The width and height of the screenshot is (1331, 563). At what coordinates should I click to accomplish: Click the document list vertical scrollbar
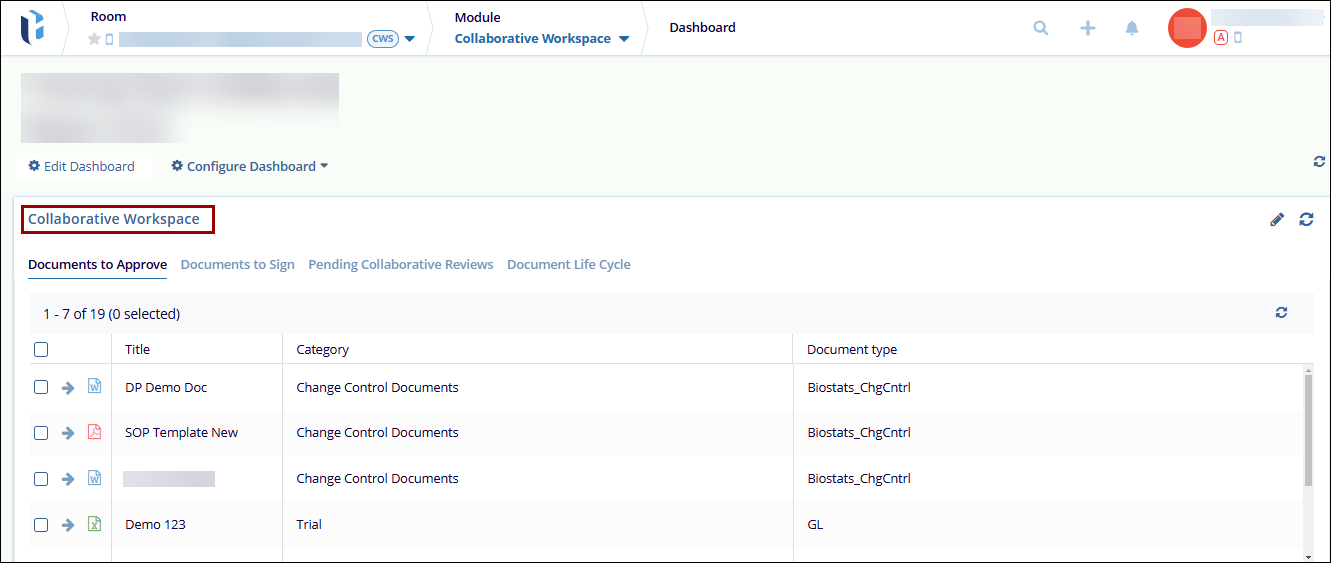point(1306,430)
